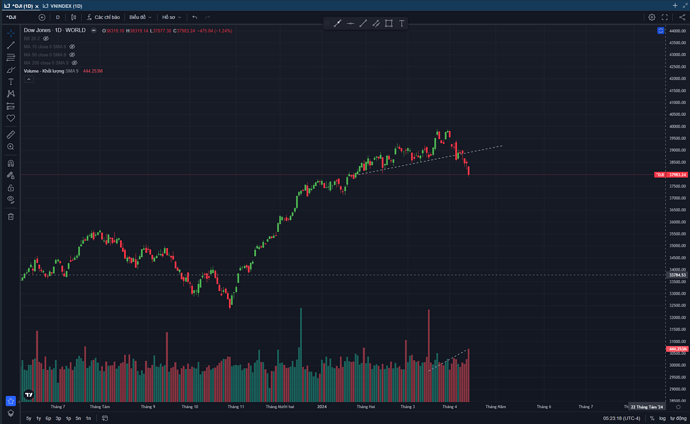Activate the zoom in magnifier tool
The height and width of the screenshot is (424, 690).
tap(11, 147)
